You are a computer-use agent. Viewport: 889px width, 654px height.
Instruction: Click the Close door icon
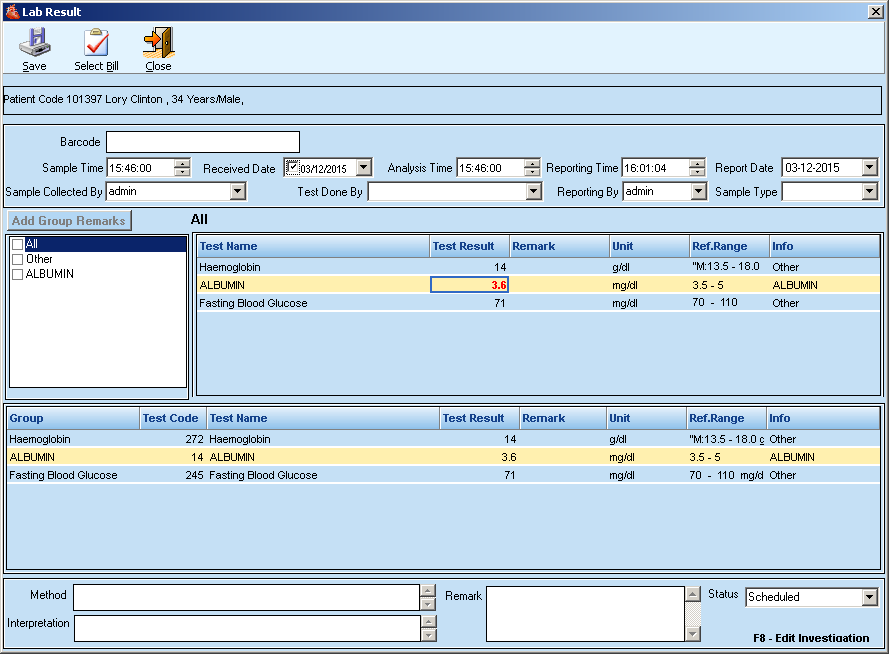tap(158, 42)
